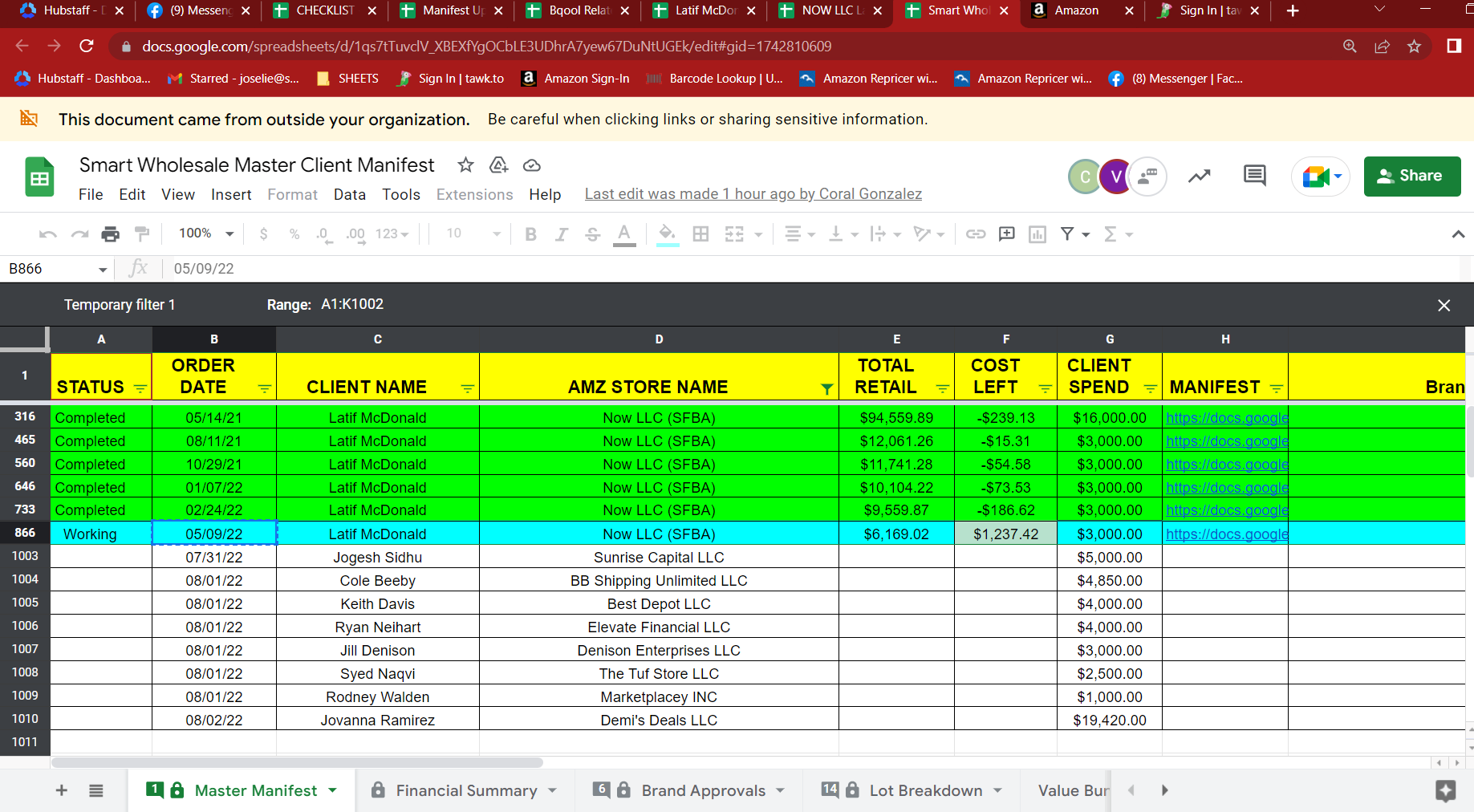Image resolution: width=1474 pixels, height=812 pixels.
Task: Insert a comment from toolbar
Action: click(x=1007, y=234)
